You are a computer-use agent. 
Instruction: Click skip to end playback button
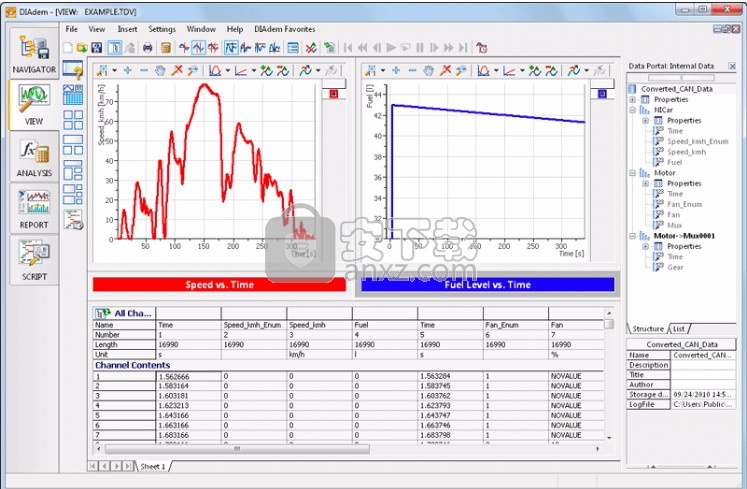(463, 48)
